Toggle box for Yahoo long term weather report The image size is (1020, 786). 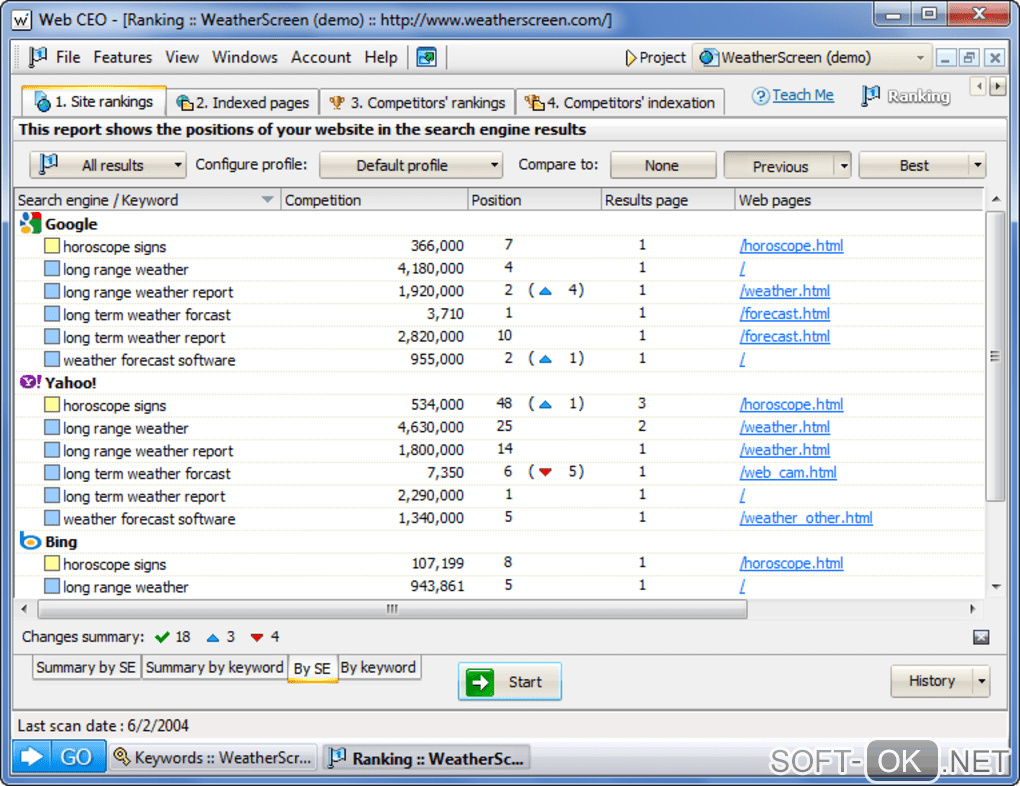pos(52,496)
